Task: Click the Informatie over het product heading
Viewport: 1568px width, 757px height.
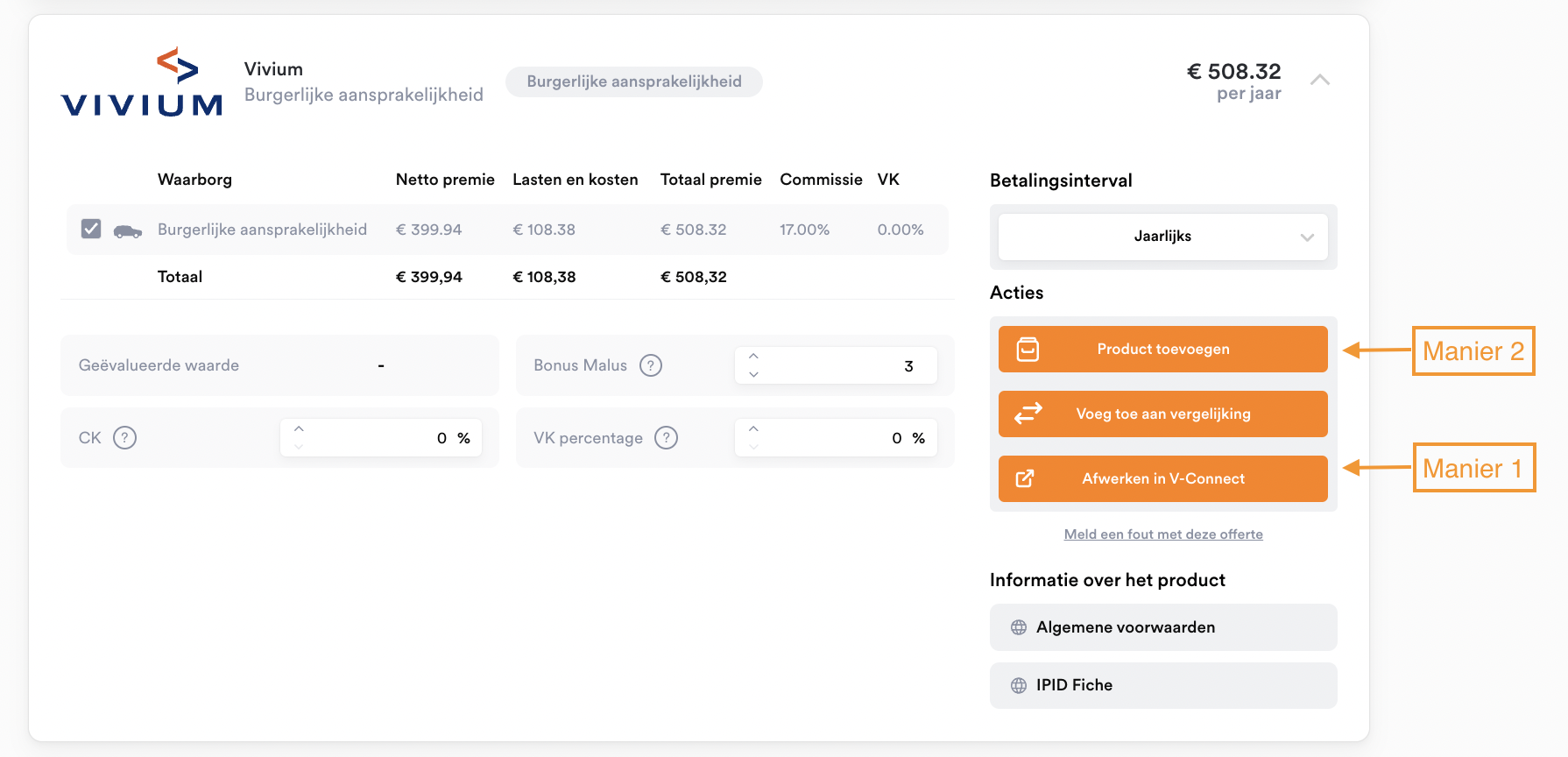Action: pos(1107,580)
